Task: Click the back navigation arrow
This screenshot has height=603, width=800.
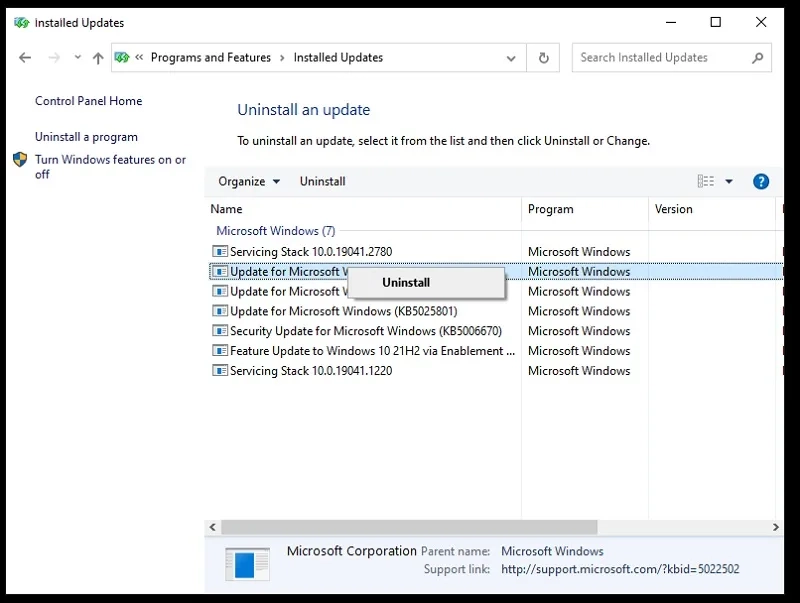Action: [x=24, y=58]
